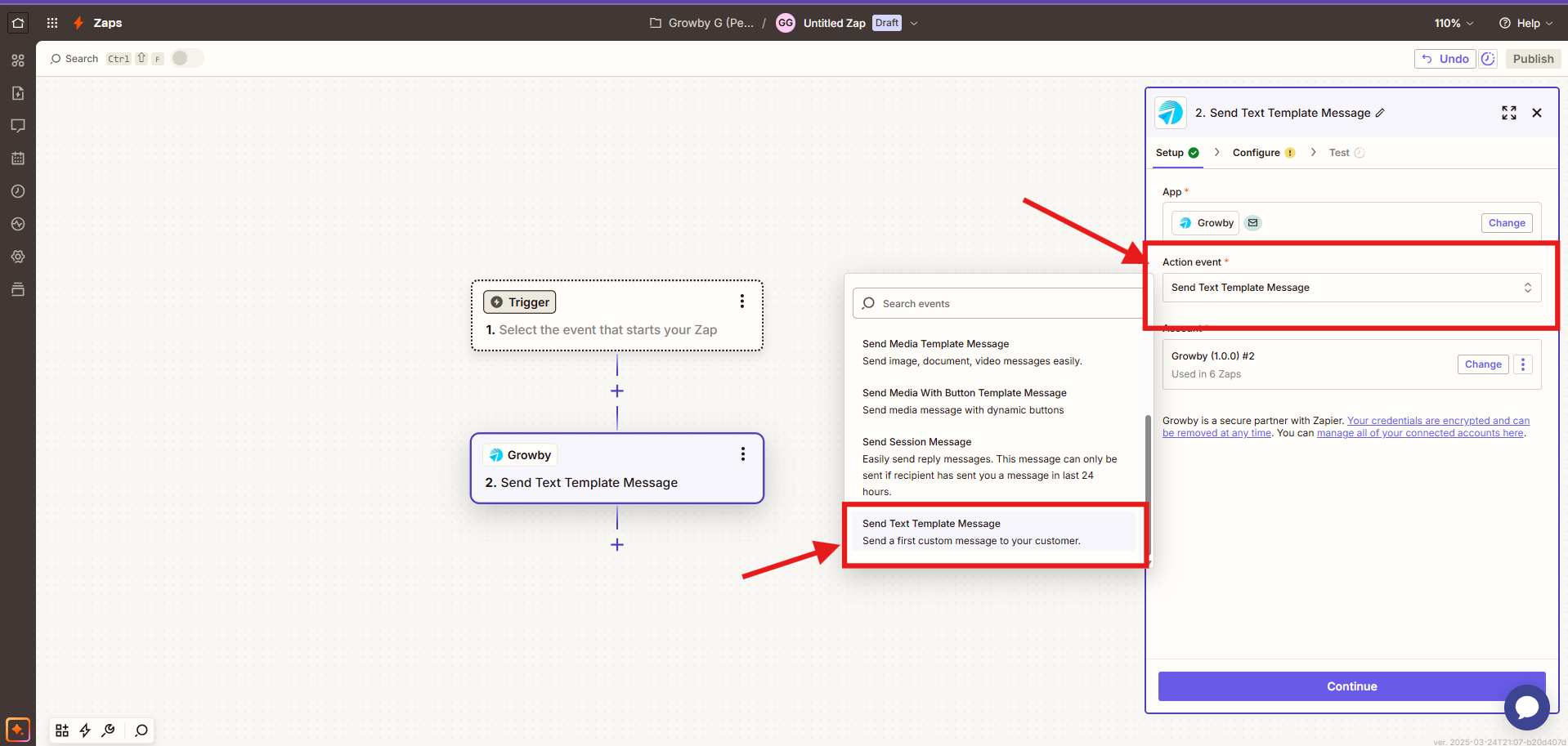Click Change button for the Growby app

pos(1507,223)
